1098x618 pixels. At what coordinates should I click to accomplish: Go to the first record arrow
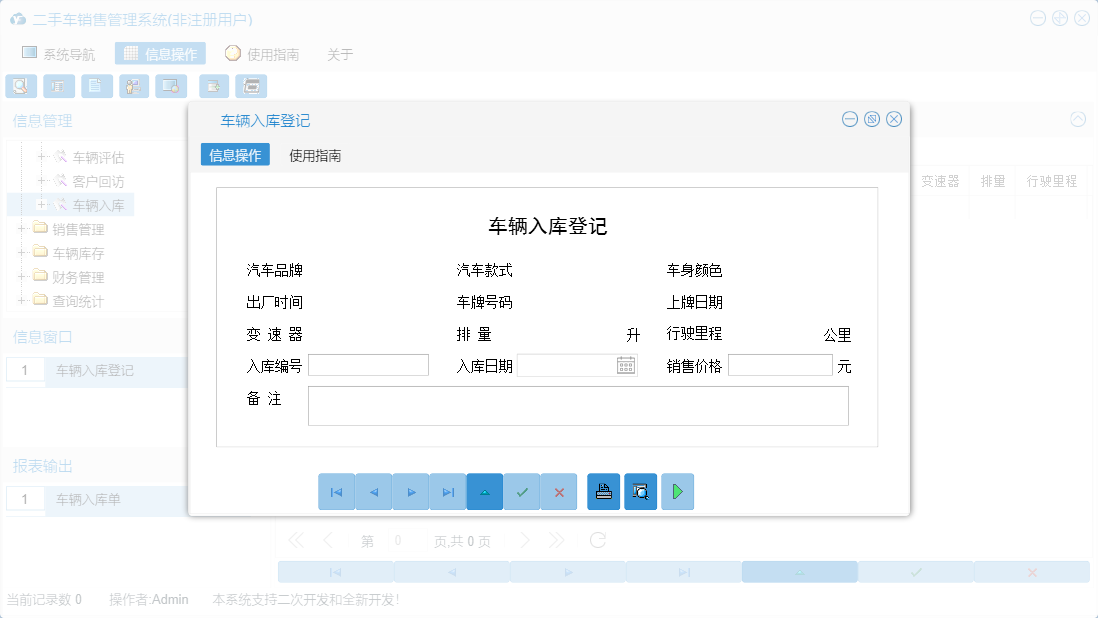pyautogui.click(x=336, y=491)
